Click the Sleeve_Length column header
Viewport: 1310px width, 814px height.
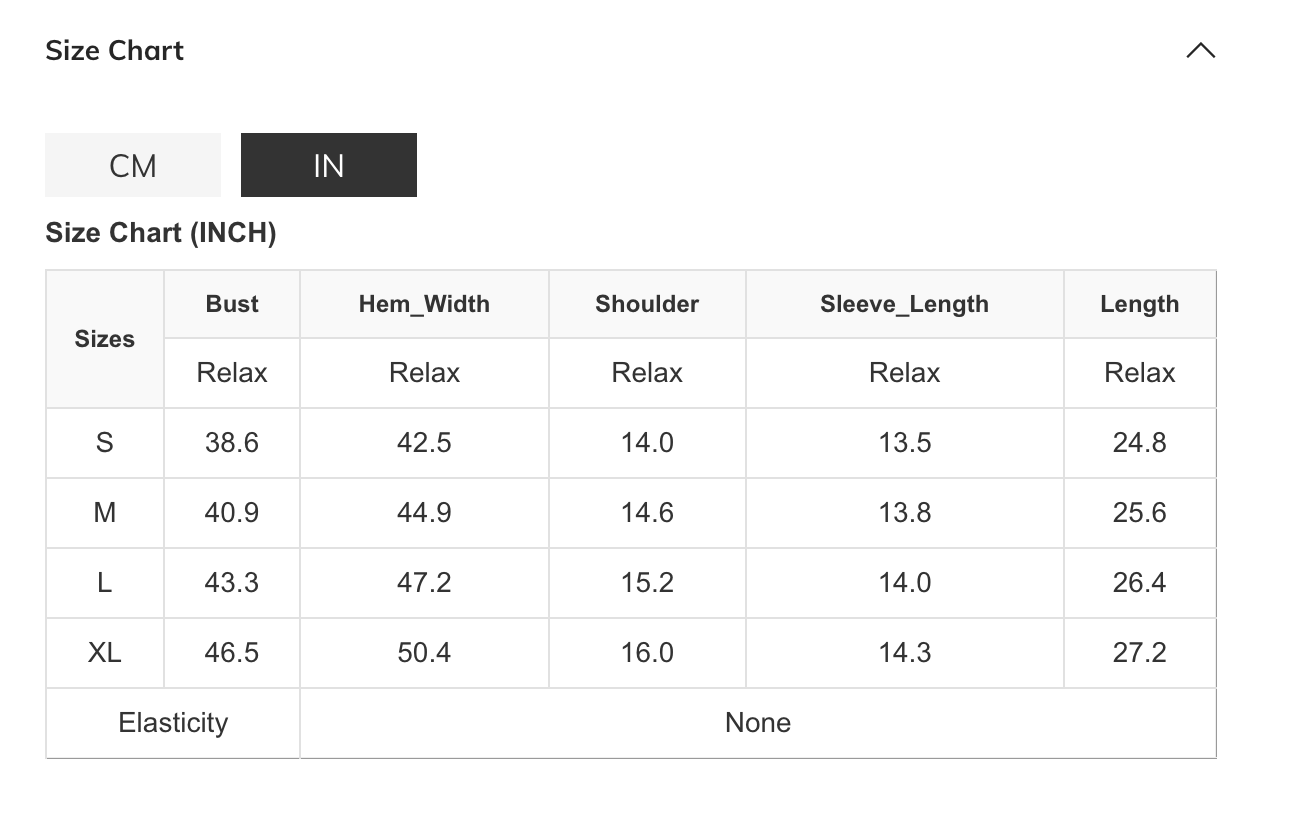click(x=904, y=304)
